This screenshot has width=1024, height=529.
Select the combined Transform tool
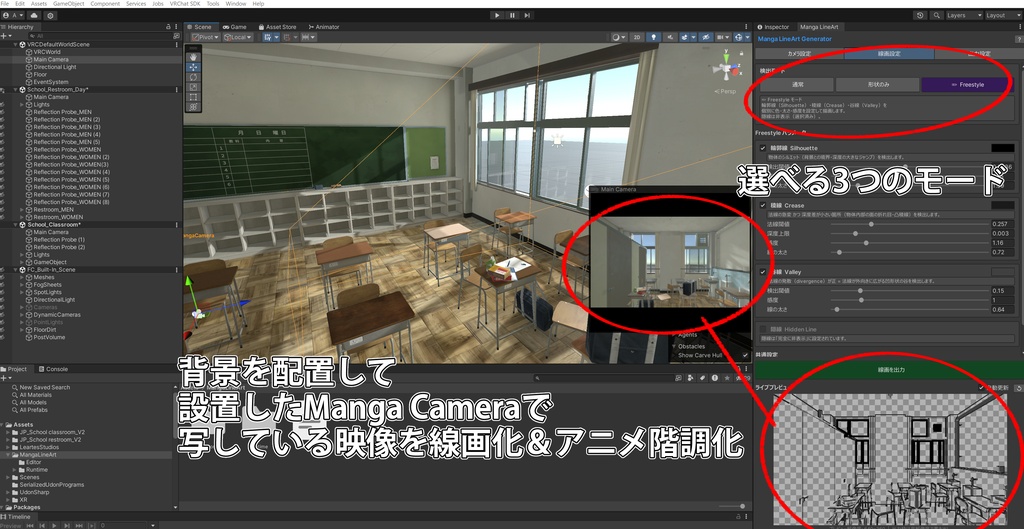pos(193,106)
